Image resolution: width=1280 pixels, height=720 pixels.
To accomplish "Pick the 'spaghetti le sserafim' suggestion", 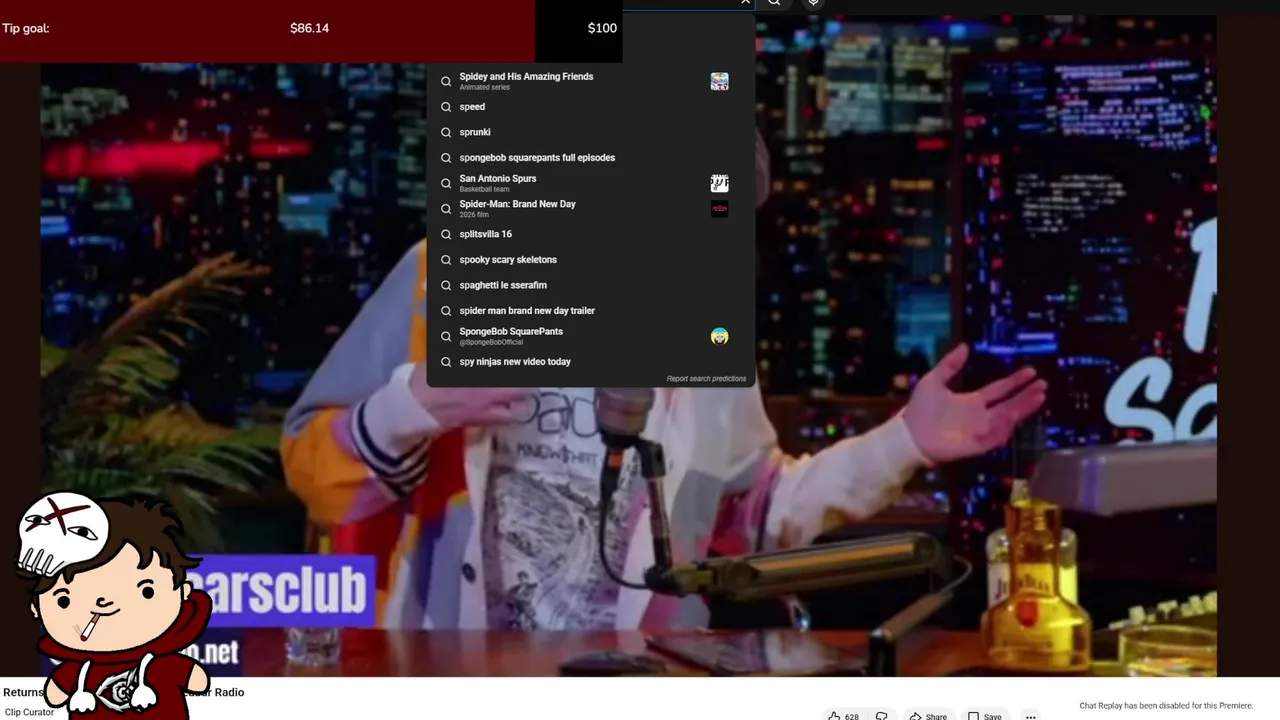I will point(590,285).
